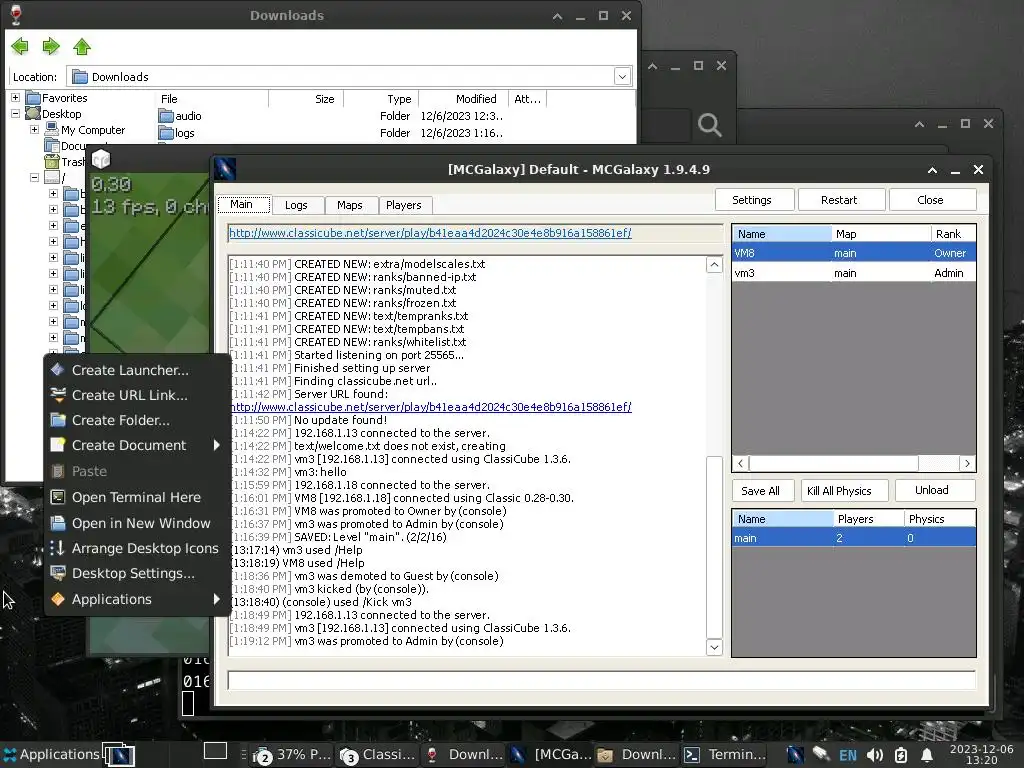The height and width of the screenshot is (768, 1024).
Task: Switch to the '37% P...' taskbar window
Action: tap(293, 755)
